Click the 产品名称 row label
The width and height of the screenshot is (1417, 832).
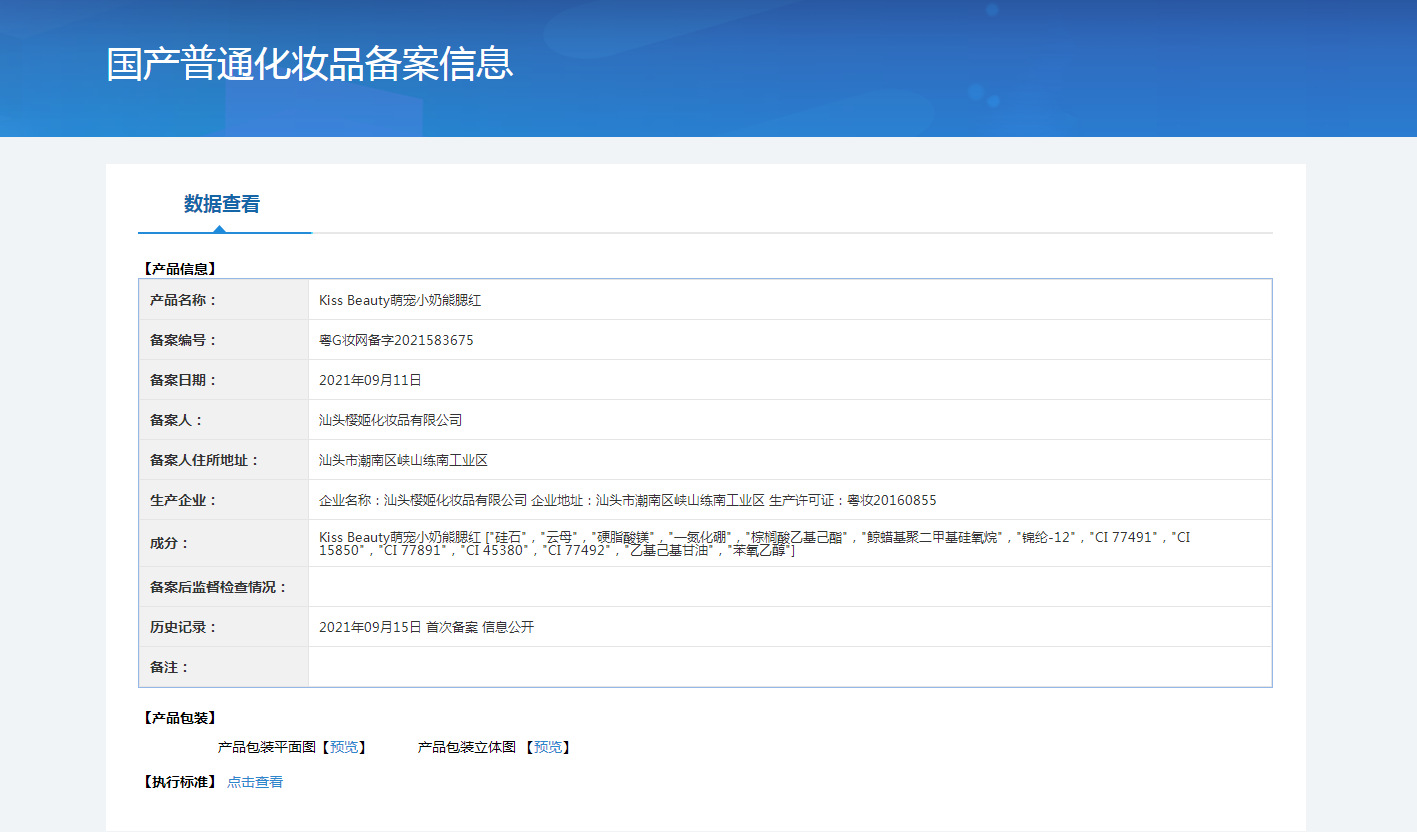tap(183, 300)
